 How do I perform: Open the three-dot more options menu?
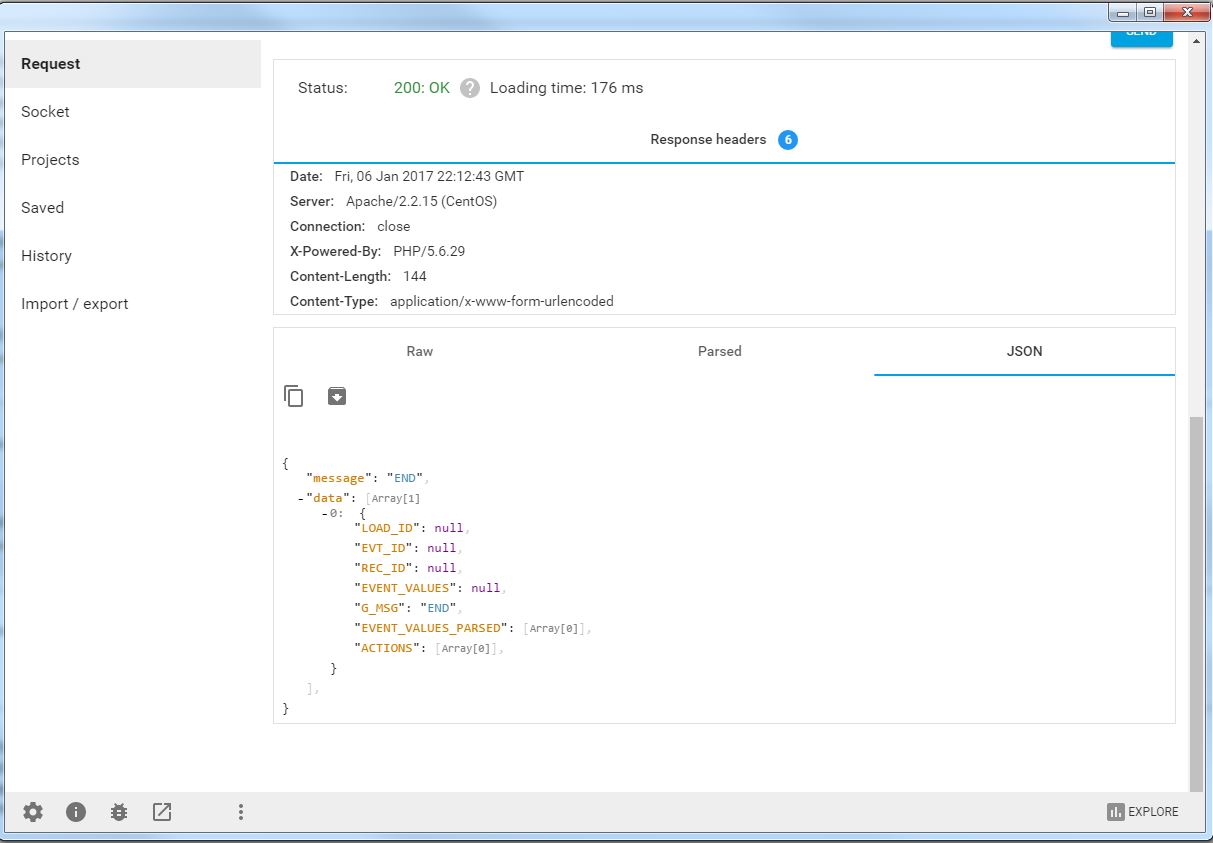[241, 812]
